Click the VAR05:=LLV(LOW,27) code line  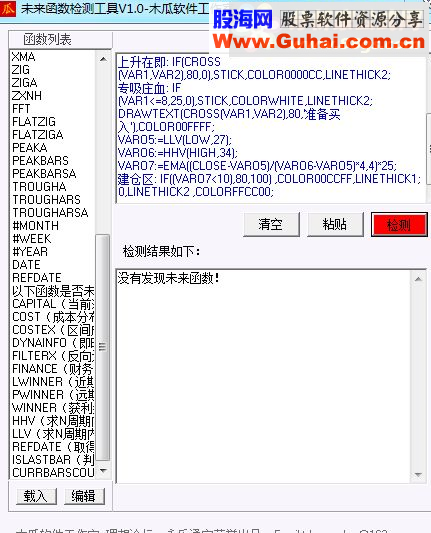(175, 140)
